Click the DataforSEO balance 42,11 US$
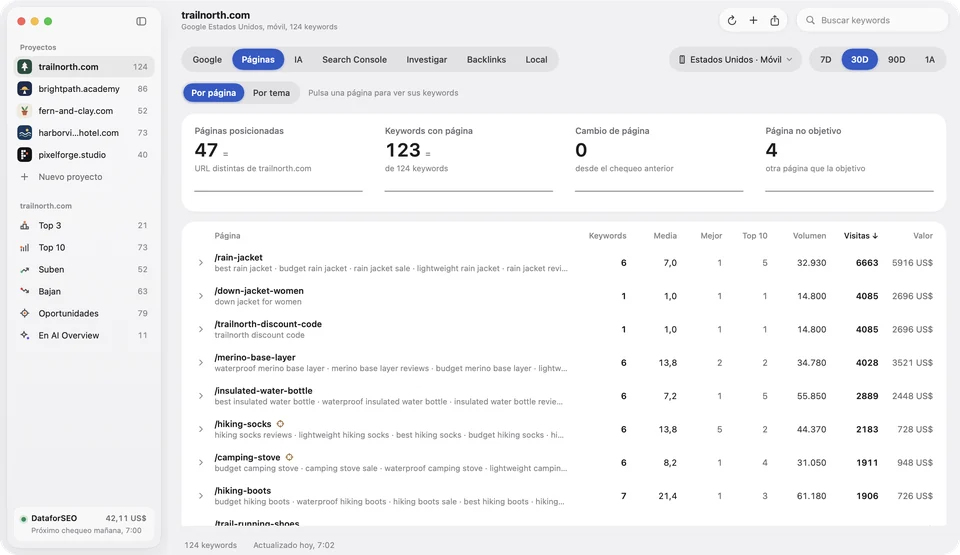This screenshot has height=555, width=960. (x=126, y=518)
